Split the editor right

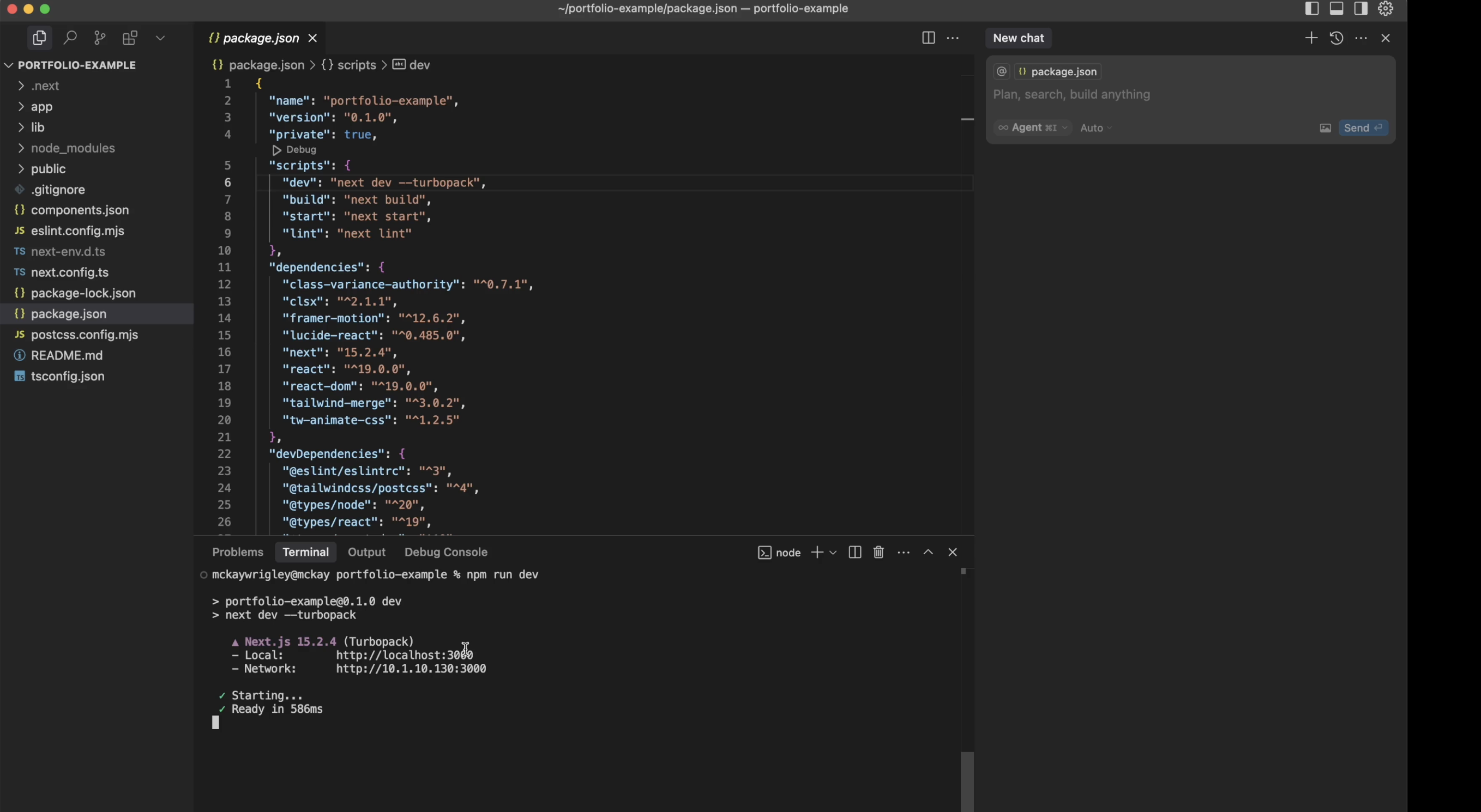click(929, 38)
